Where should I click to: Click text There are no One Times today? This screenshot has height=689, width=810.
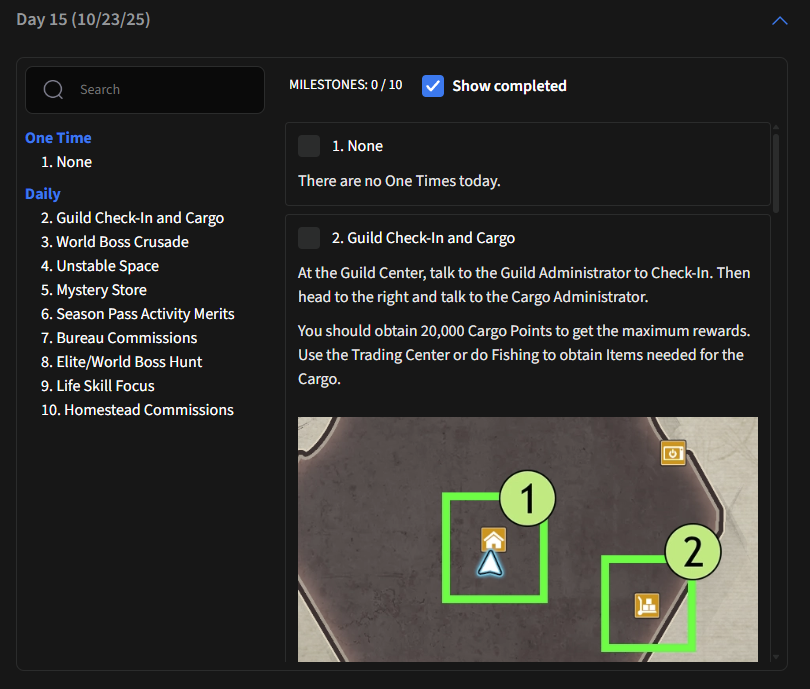click(399, 181)
